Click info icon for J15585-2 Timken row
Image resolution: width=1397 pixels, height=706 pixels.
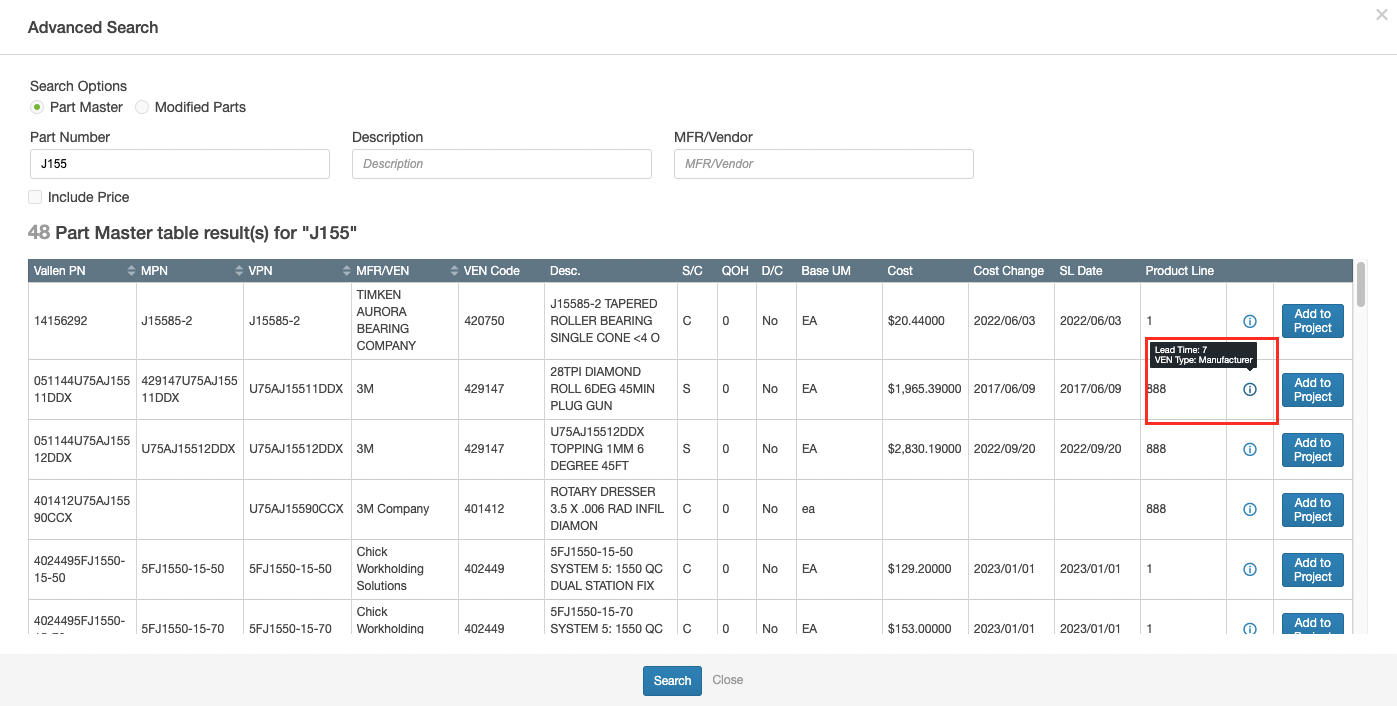pos(1249,321)
